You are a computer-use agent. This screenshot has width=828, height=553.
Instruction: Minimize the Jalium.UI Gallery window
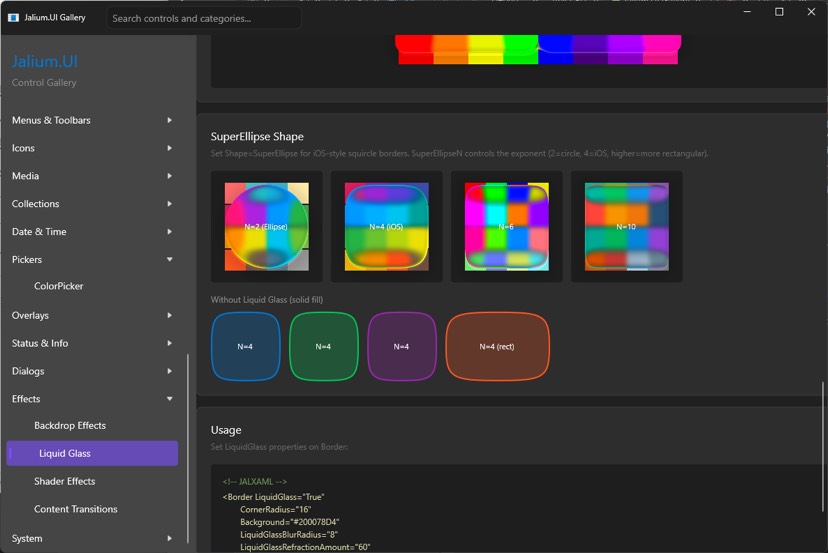coord(747,12)
